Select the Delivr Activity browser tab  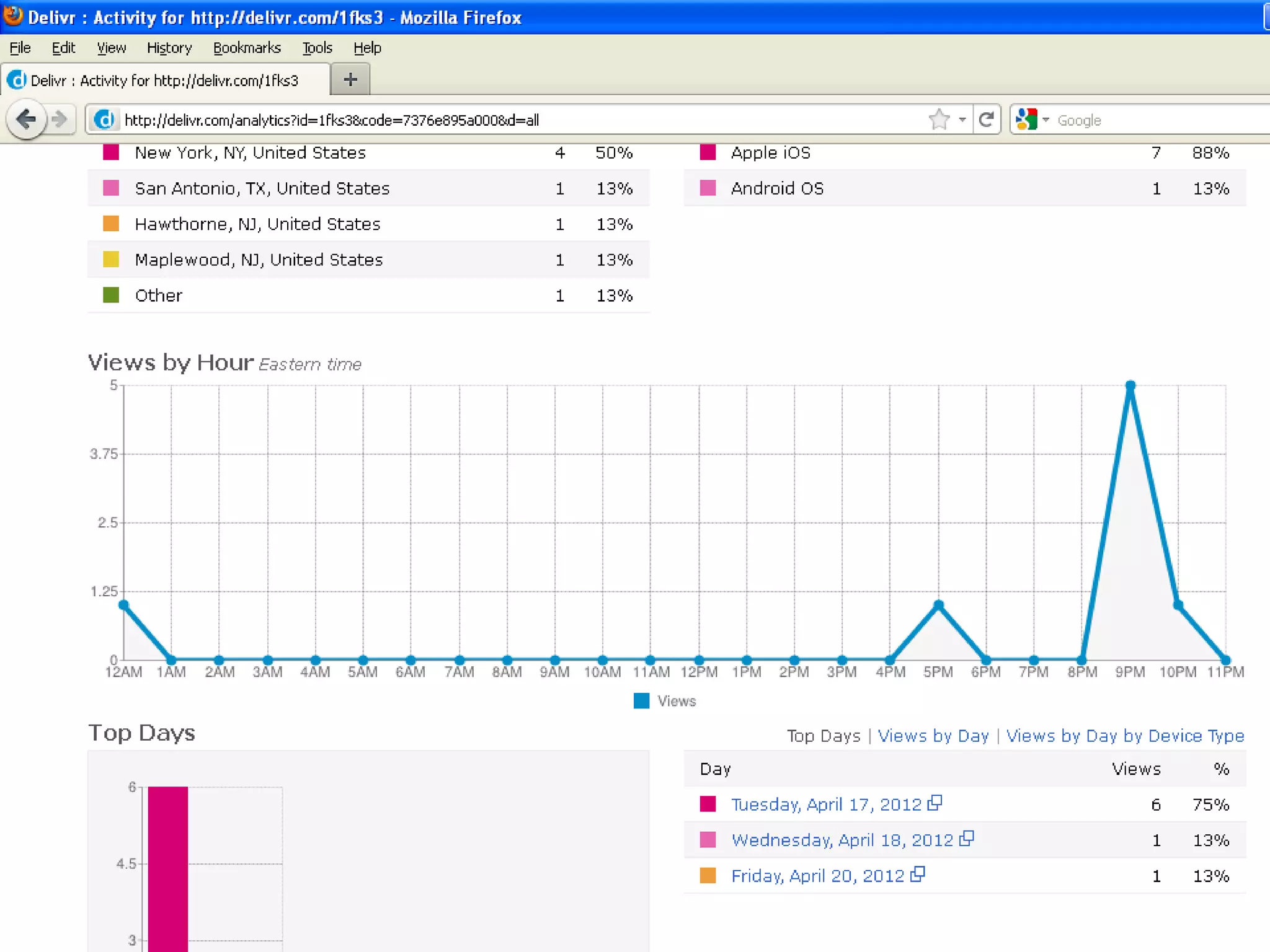164,81
